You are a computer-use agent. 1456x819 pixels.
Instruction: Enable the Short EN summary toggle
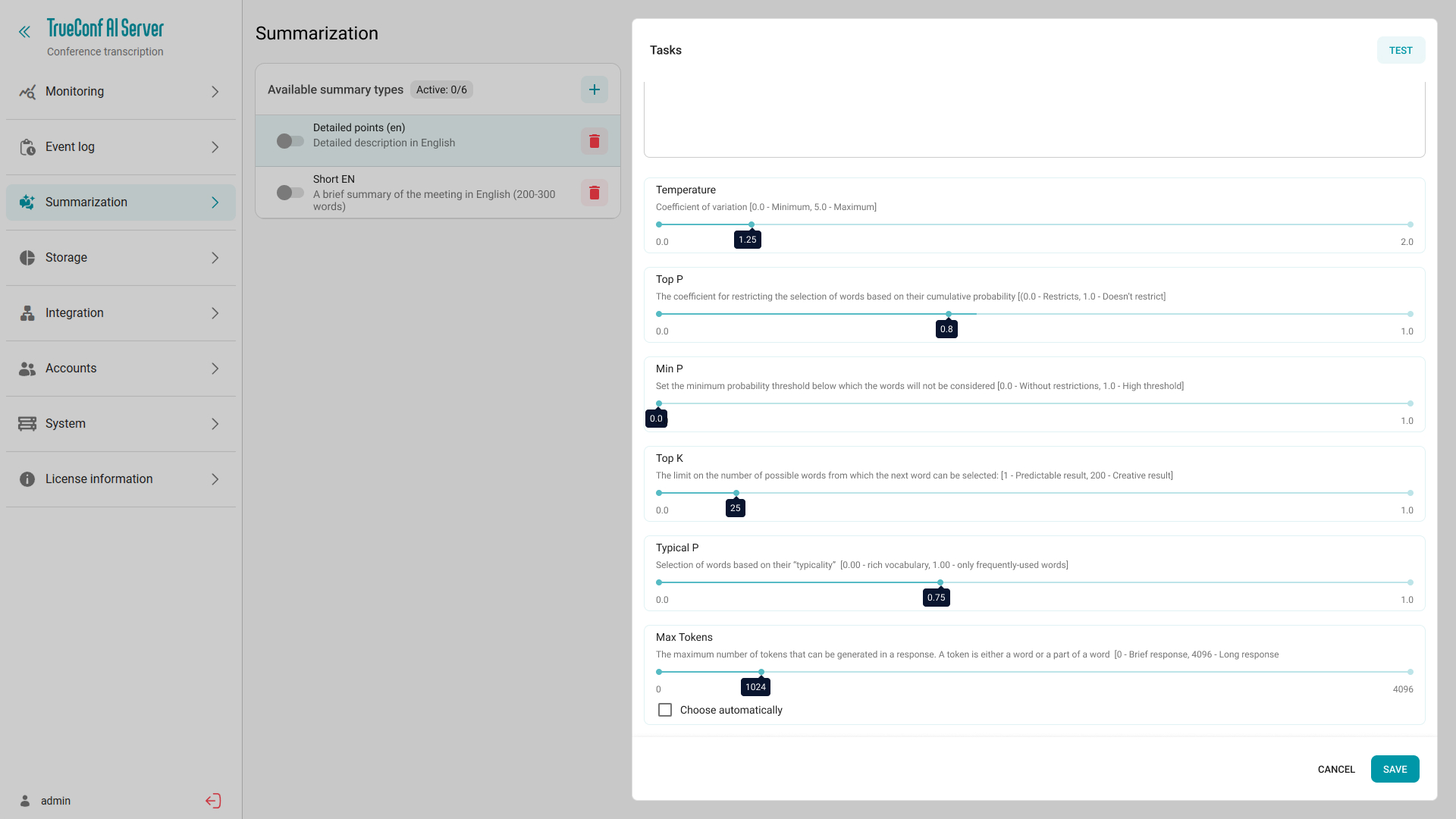click(x=290, y=193)
